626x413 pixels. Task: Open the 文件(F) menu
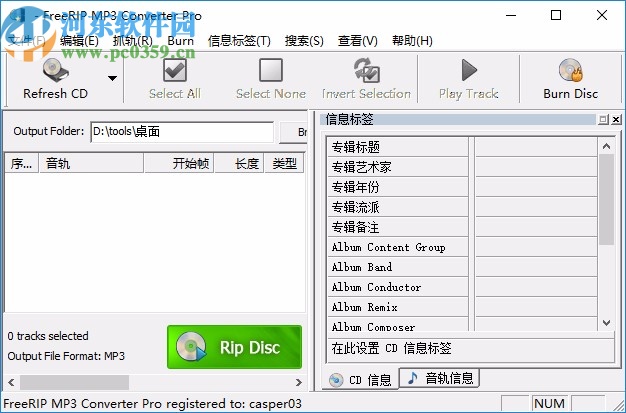tap(27, 41)
